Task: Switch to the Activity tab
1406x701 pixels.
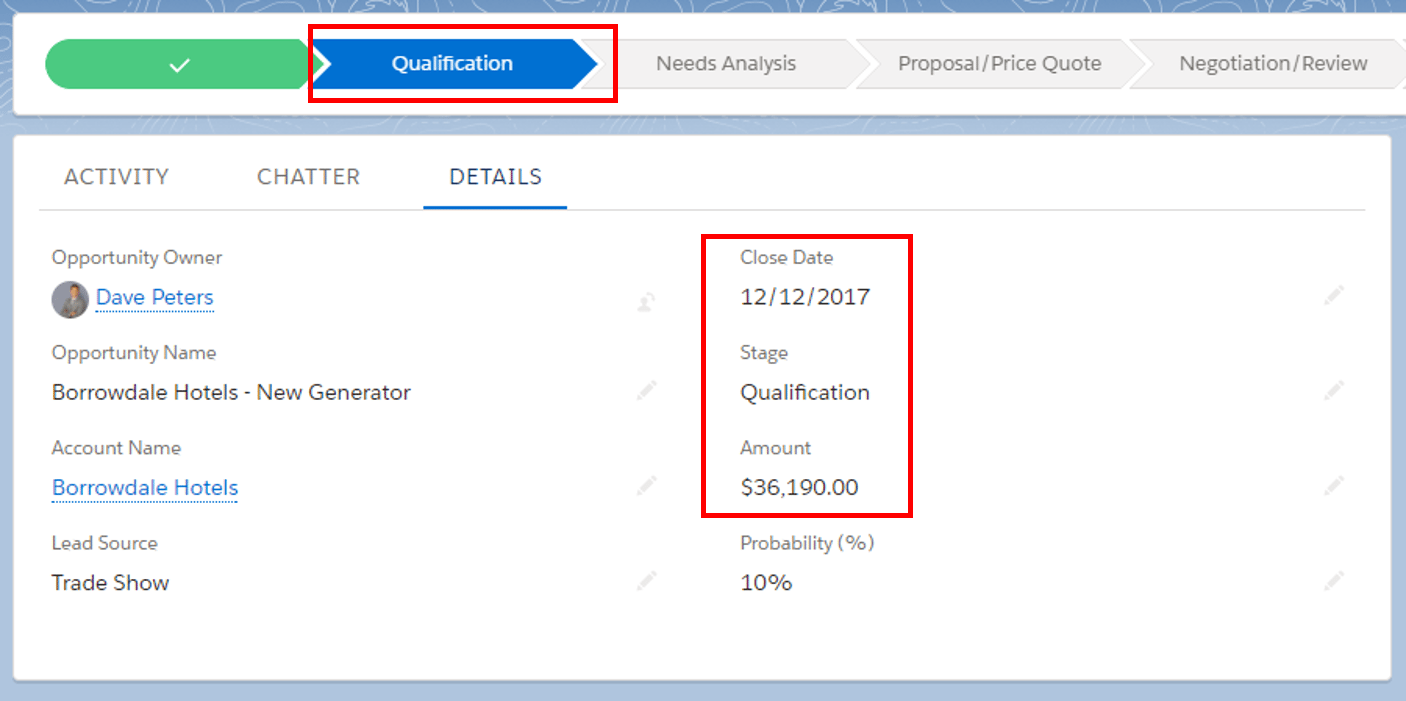Action: [116, 177]
